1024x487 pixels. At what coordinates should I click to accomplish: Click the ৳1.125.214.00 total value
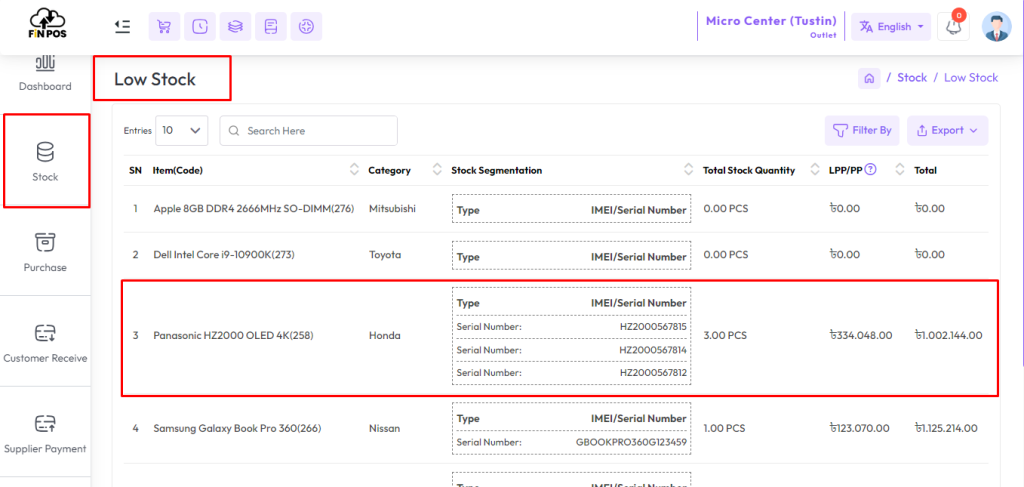(946, 429)
